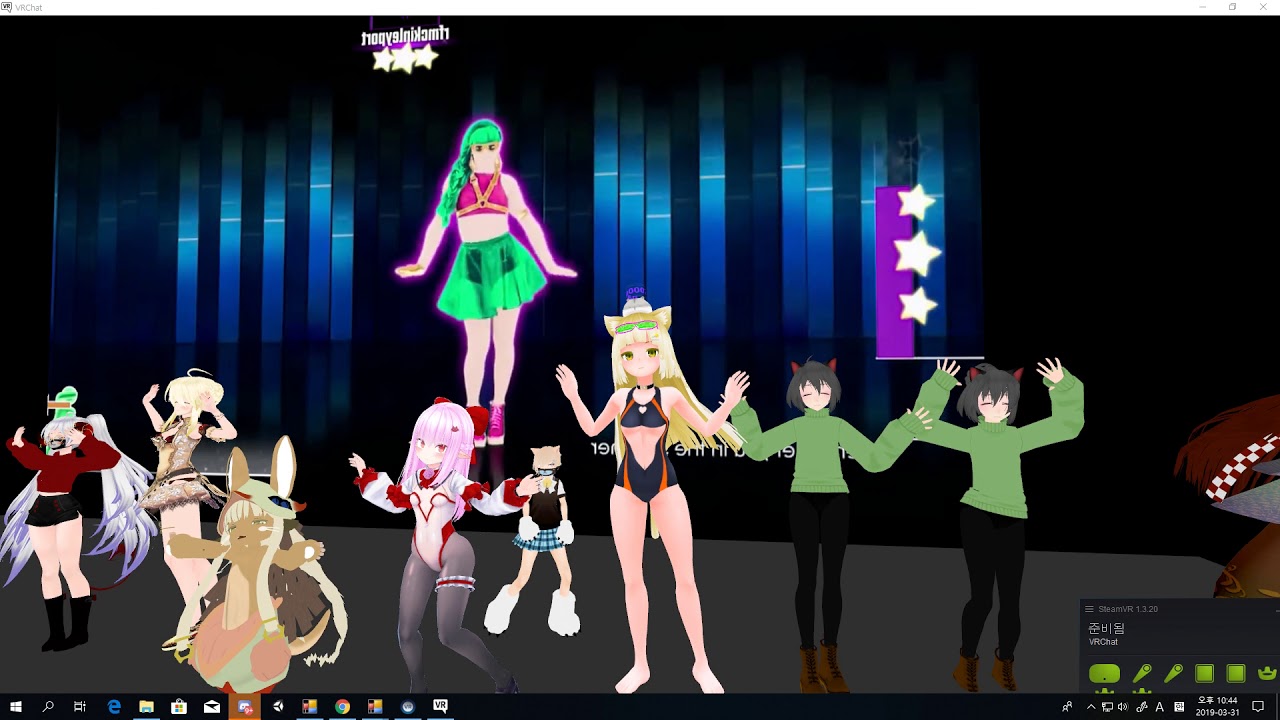Viewport: 1280px width, 720px height.
Task: Switch to the VR taskbar app icon
Action: click(x=440, y=706)
